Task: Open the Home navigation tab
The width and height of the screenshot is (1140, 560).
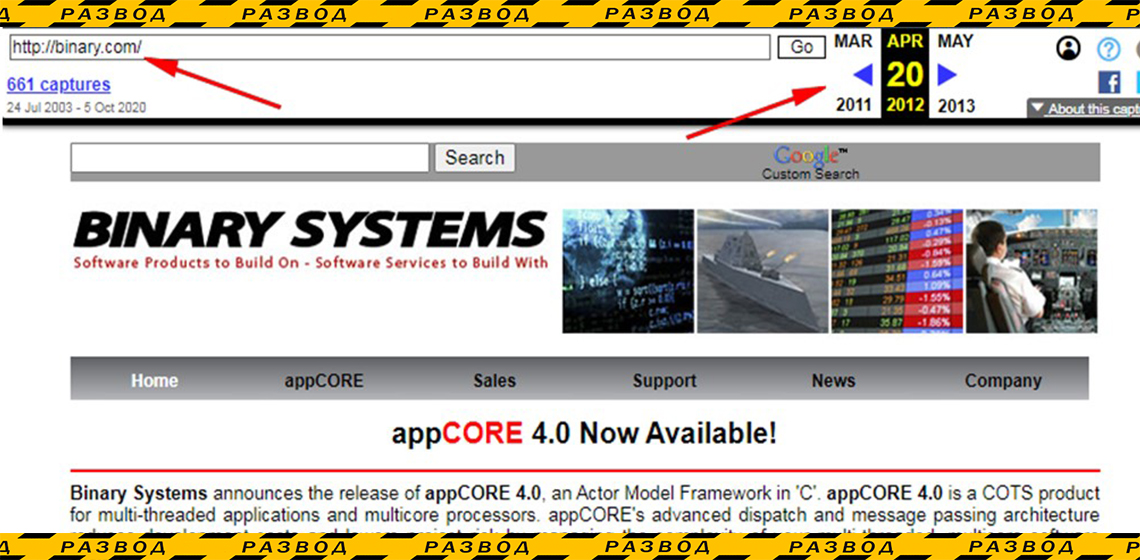Action: 154,381
